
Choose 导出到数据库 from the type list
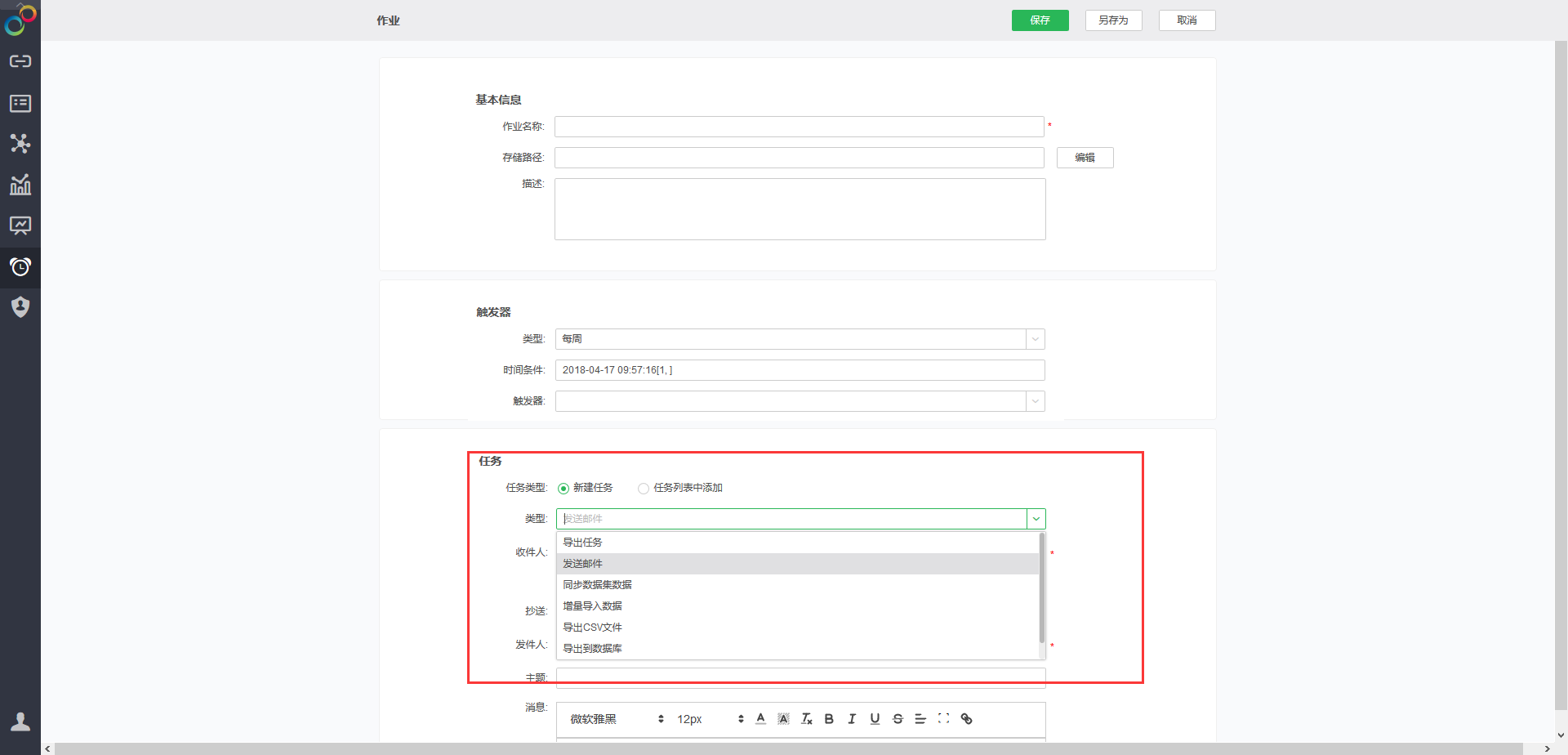(798, 649)
